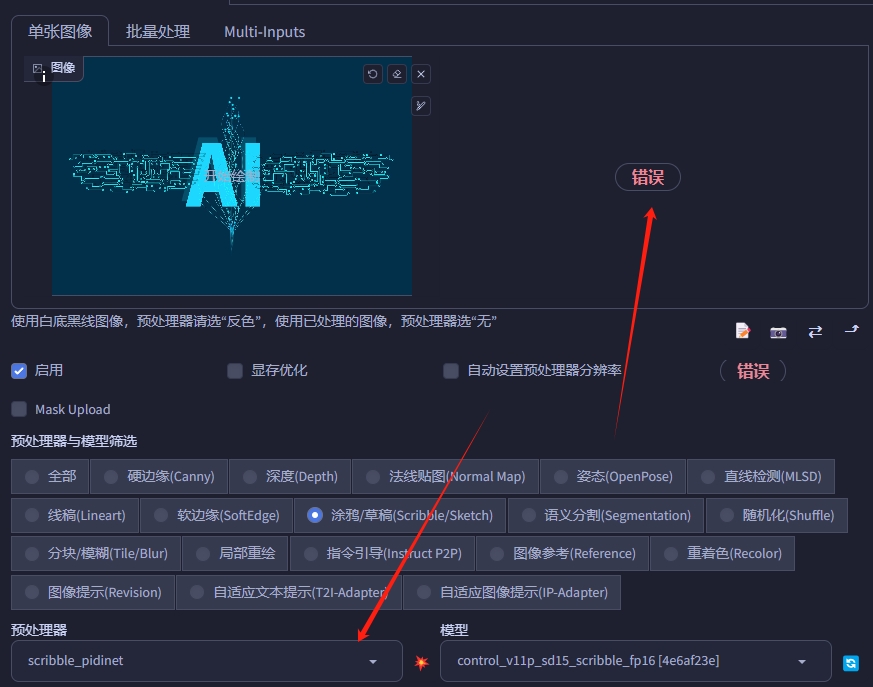Select the undo/reset icon above the AI image

point(372,73)
